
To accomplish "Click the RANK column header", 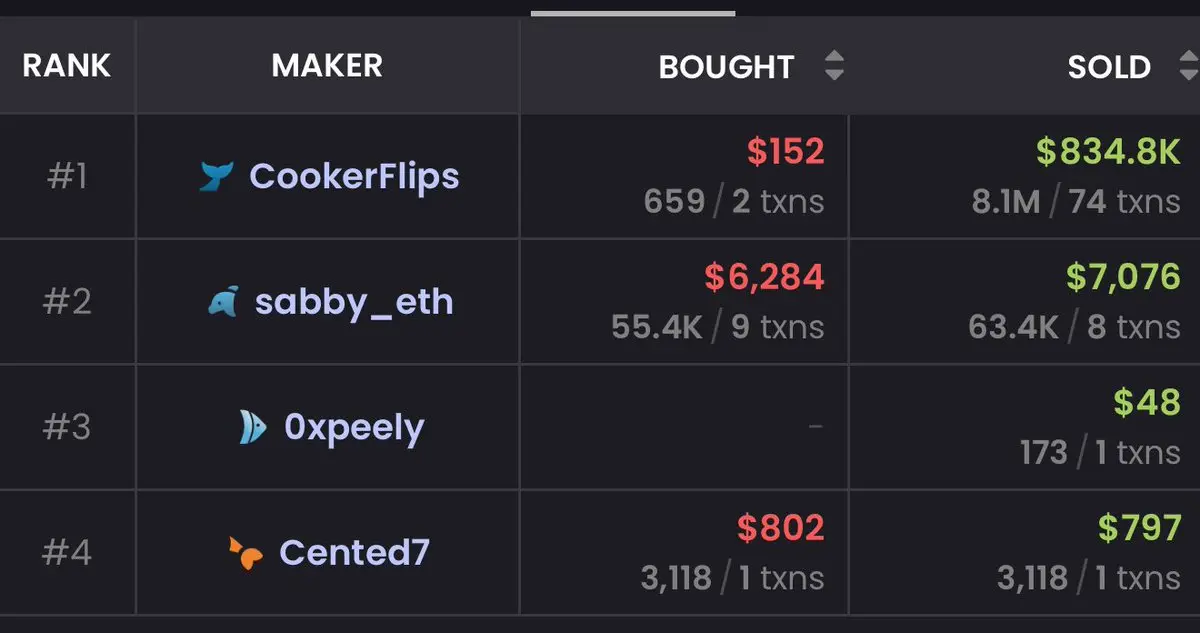I will 67,66.
